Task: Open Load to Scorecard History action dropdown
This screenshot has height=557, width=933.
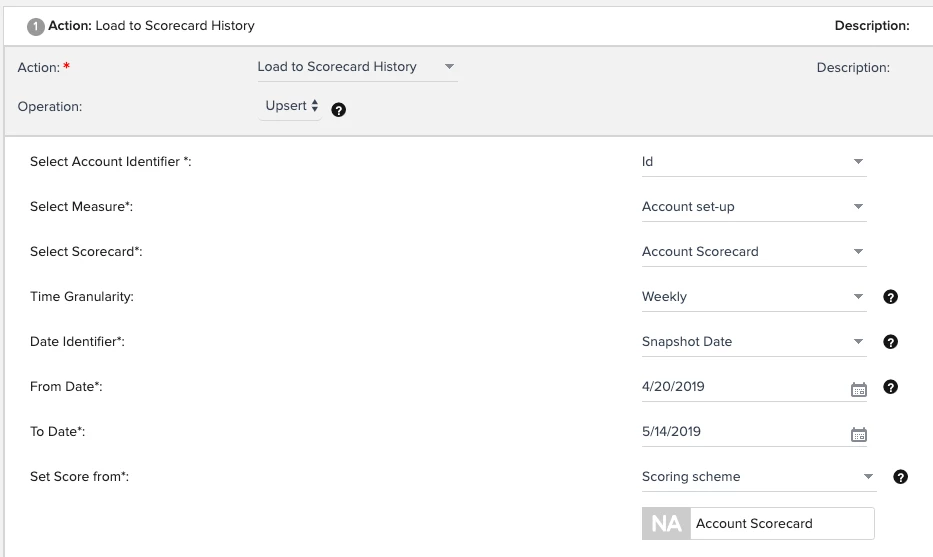Action: point(357,67)
